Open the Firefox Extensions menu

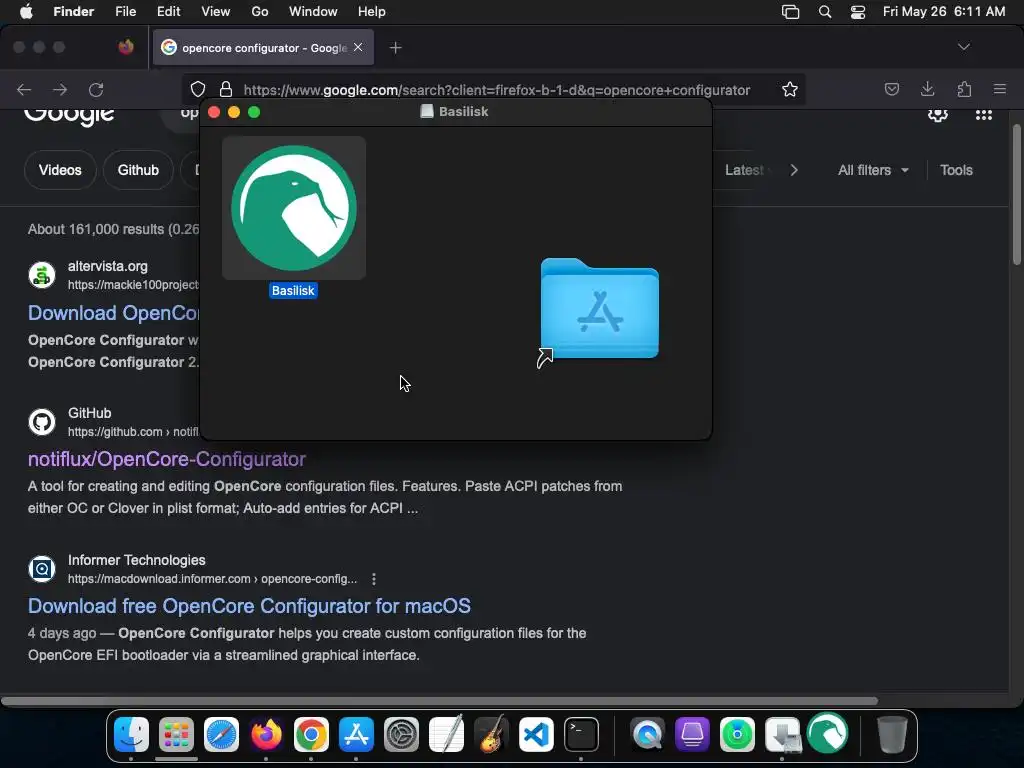[964, 89]
